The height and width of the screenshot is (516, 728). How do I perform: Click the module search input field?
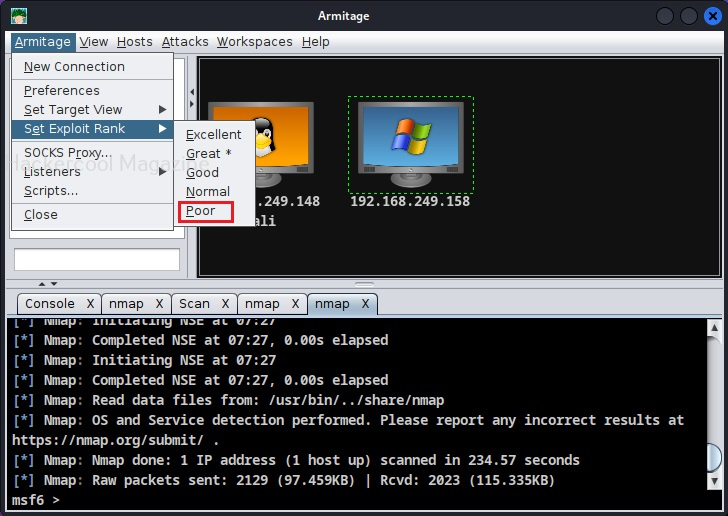coord(97,259)
